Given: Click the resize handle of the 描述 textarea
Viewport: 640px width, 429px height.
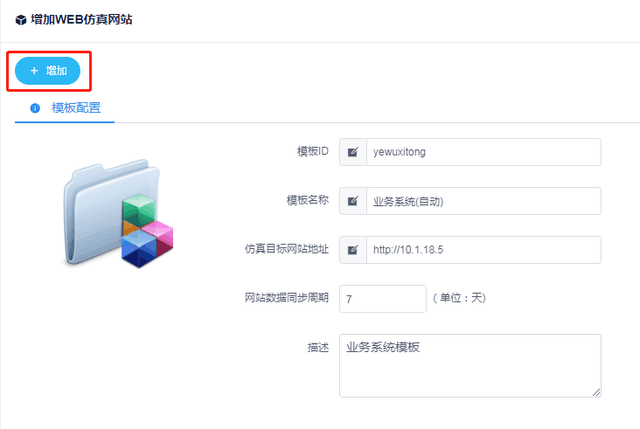Looking at the screenshot, I should coord(596,392).
